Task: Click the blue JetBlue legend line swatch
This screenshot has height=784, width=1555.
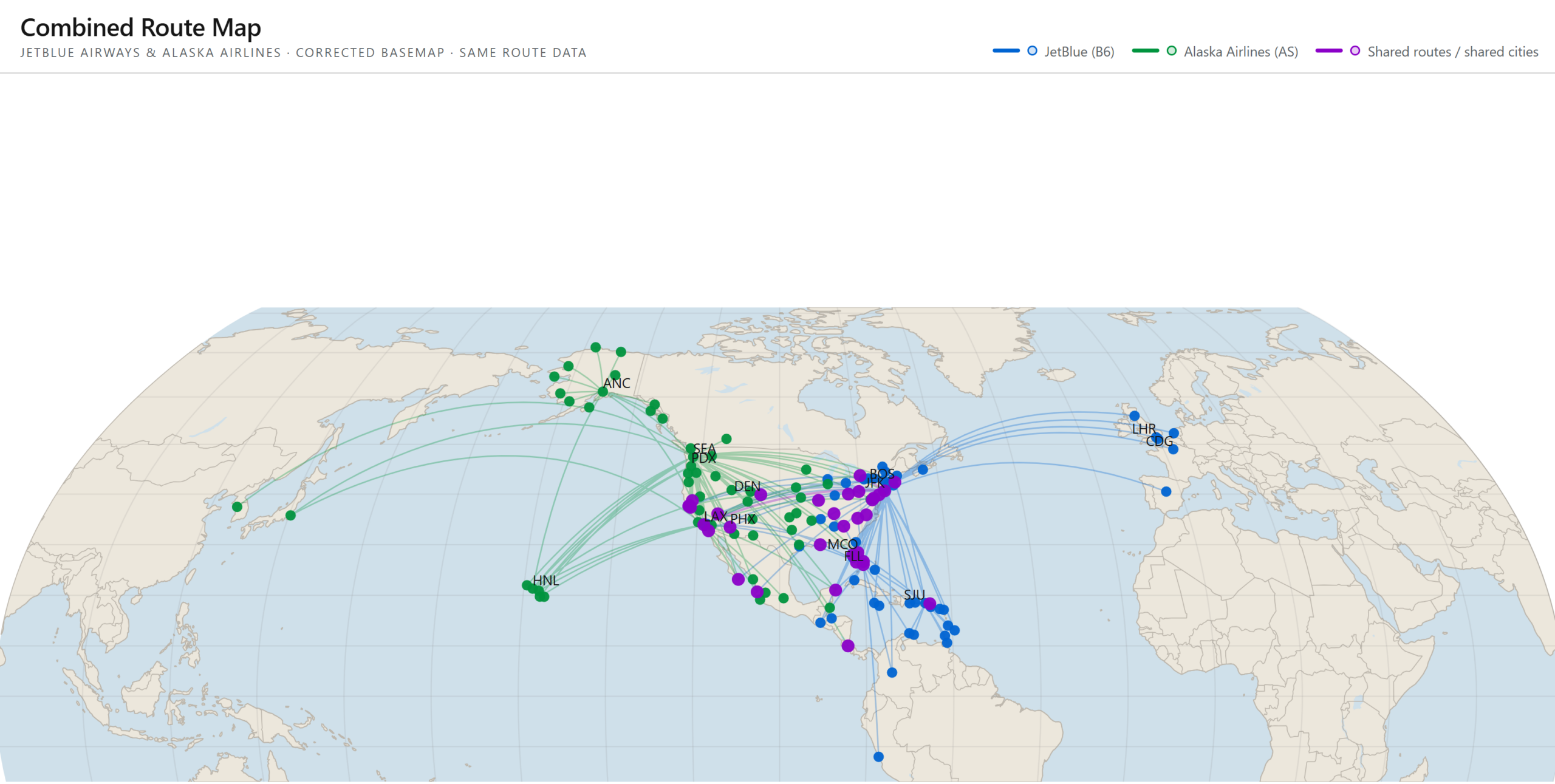Action: (1006, 51)
